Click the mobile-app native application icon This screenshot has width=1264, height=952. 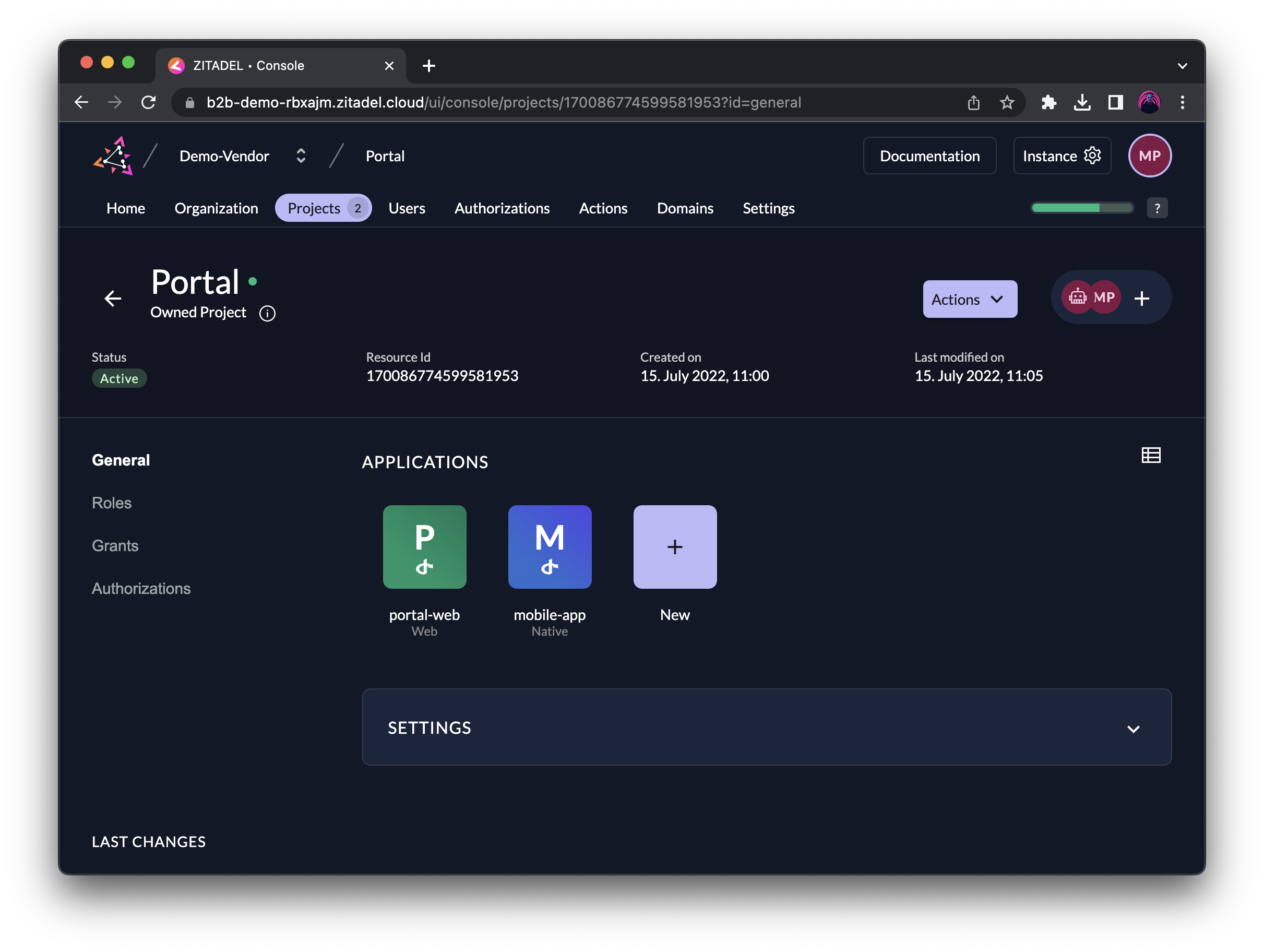pos(549,546)
